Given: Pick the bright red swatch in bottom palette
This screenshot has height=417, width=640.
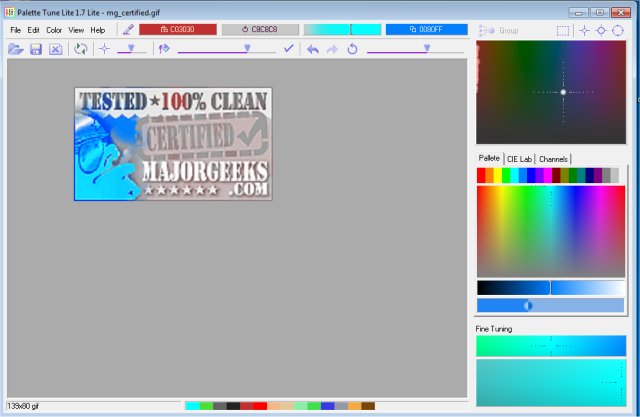Looking at the screenshot, I should pos(260,406).
